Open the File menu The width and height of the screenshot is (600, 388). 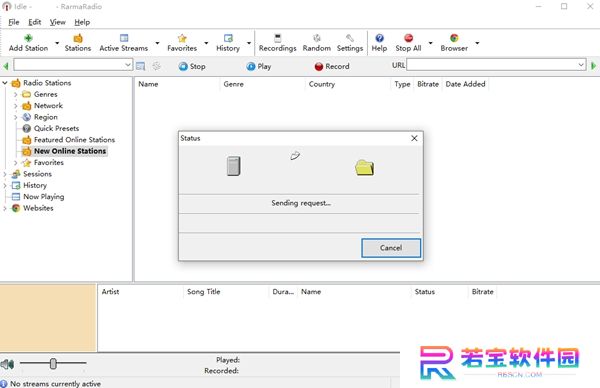click(x=13, y=22)
